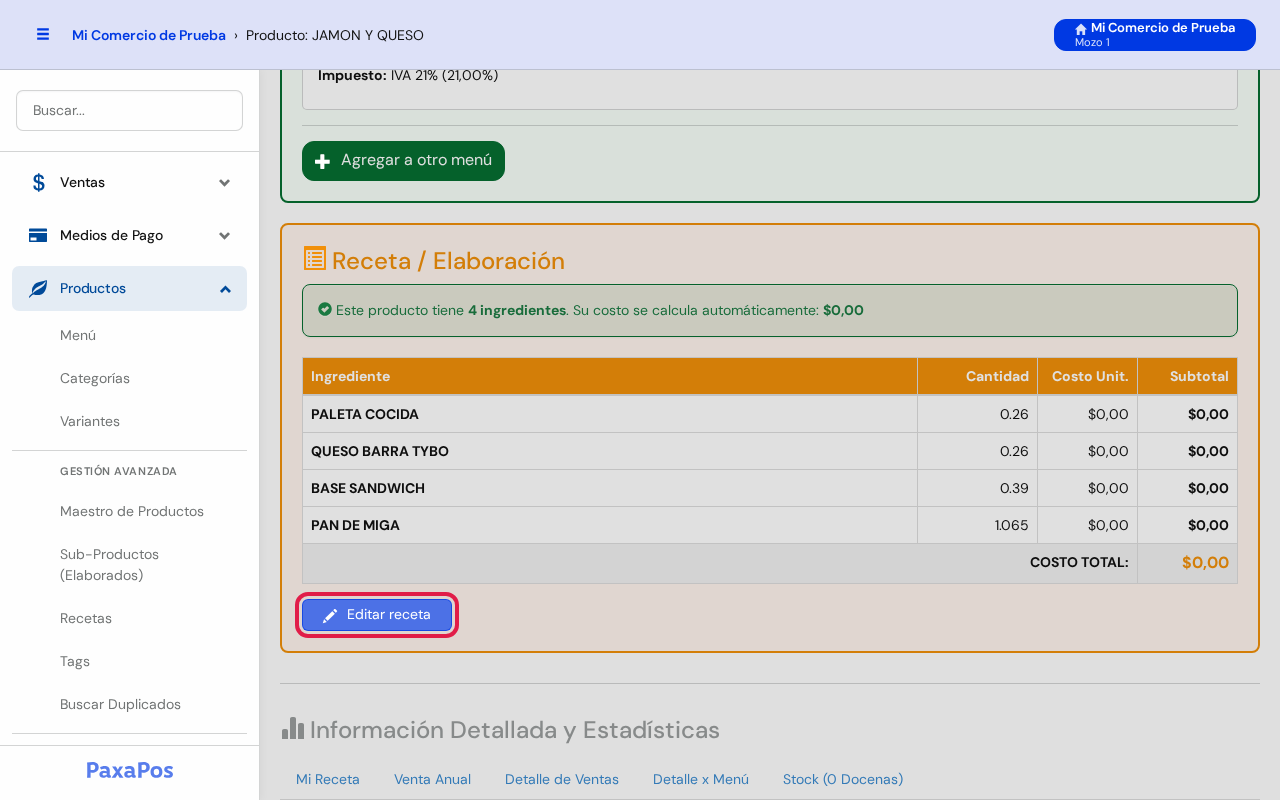Viewport: 1280px width, 800px height.
Task: Open the hamburger menu icon
Action: (x=43, y=34)
